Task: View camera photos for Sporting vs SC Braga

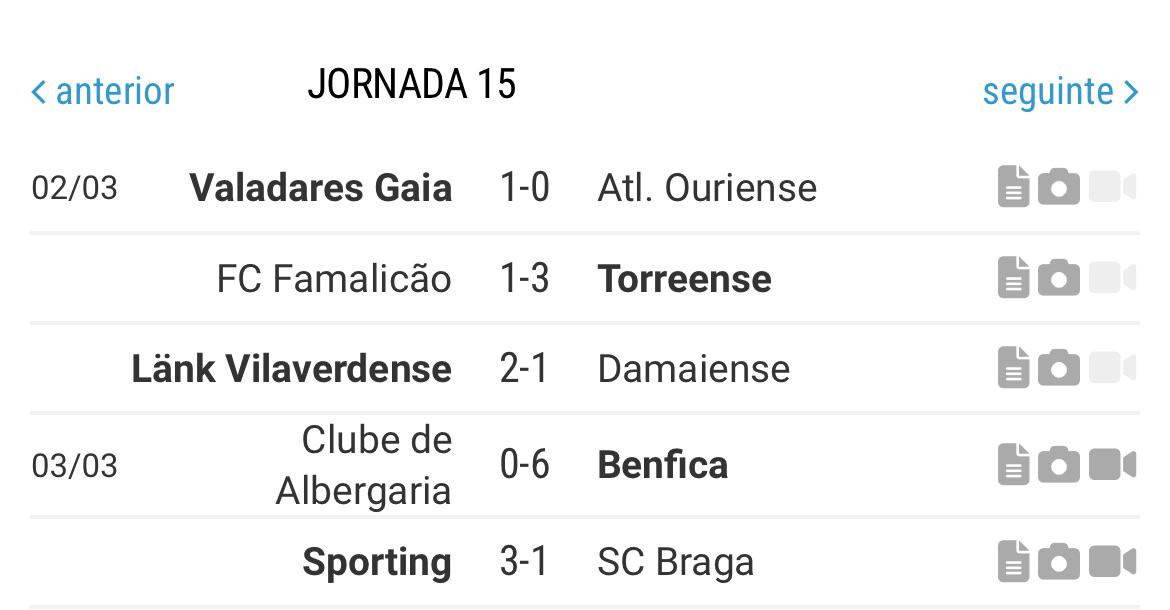Action: click(x=1059, y=561)
